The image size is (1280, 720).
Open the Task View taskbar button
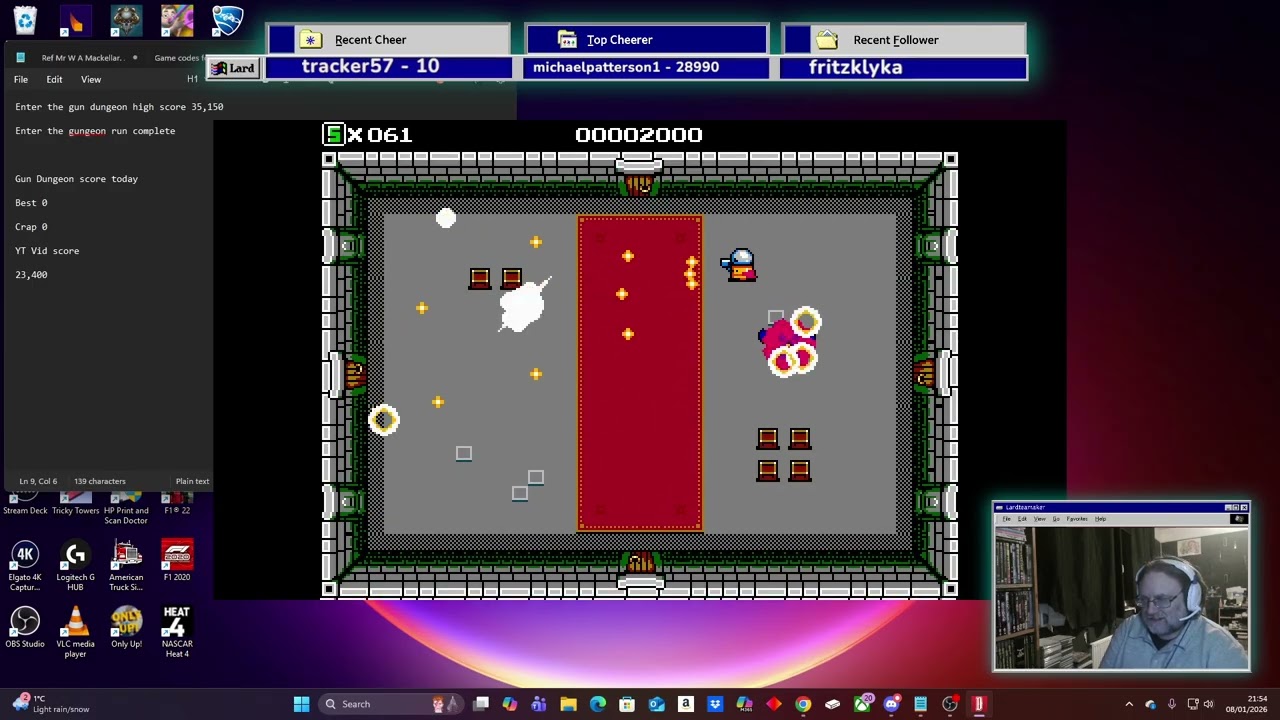click(x=481, y=704)
